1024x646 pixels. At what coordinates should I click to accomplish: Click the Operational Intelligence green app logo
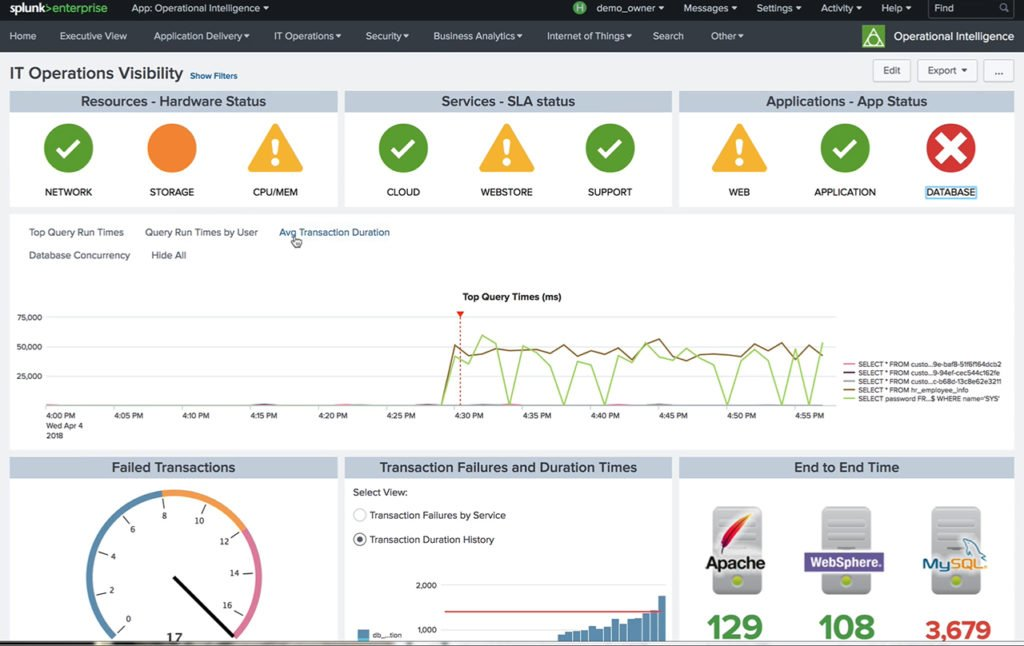(873, 36)
